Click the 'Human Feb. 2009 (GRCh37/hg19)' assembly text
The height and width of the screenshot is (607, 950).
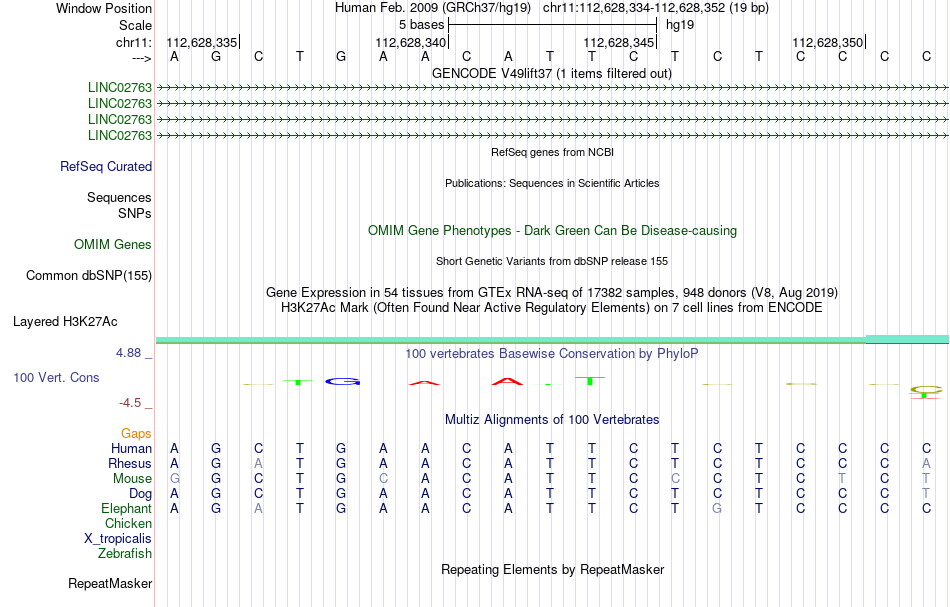click(433, 8)
